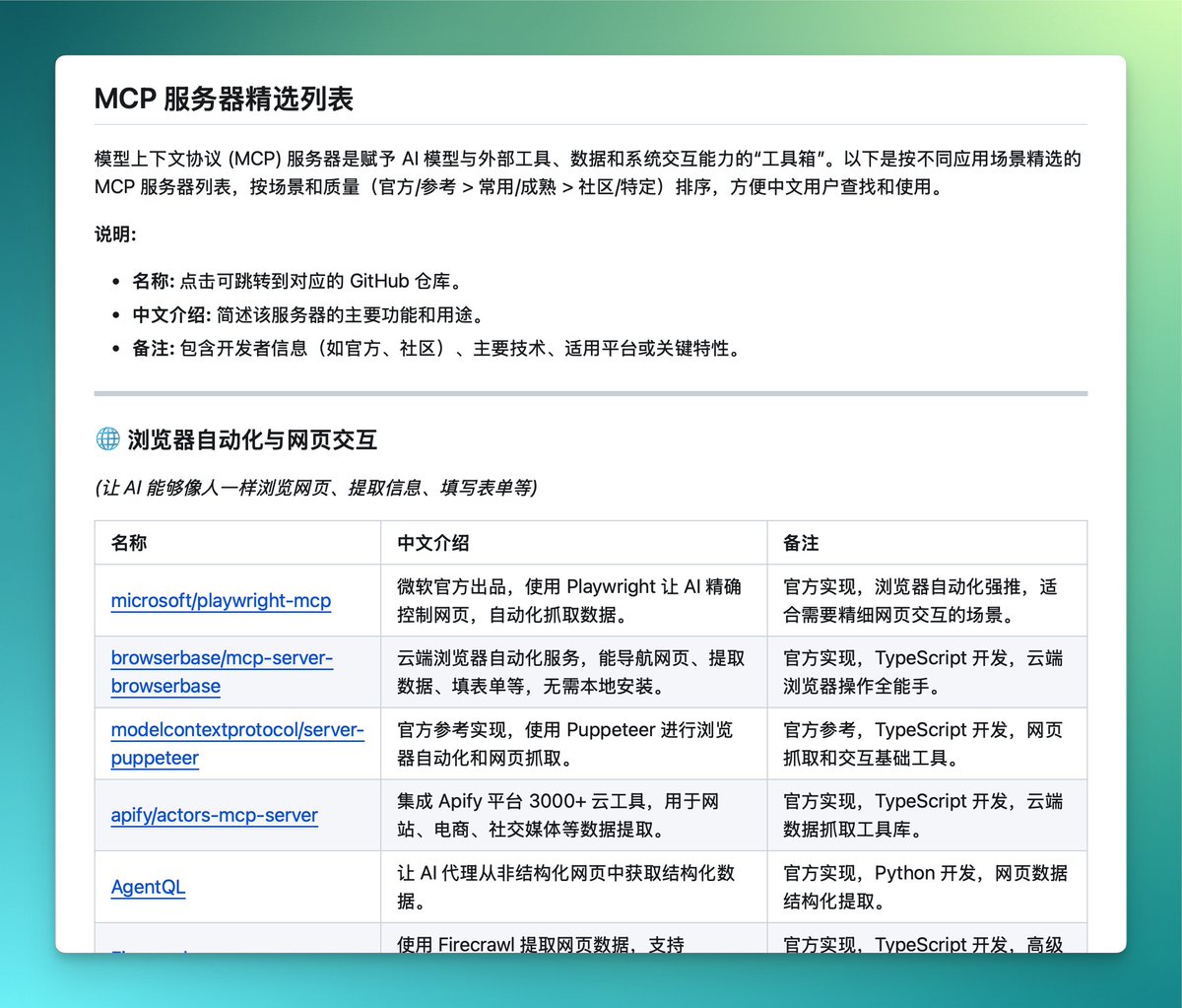Viewport: 1182px width, 1008px height.
Task: Click the remark 官方实现，浏览器自动化强推
Action: click(927, 600)
